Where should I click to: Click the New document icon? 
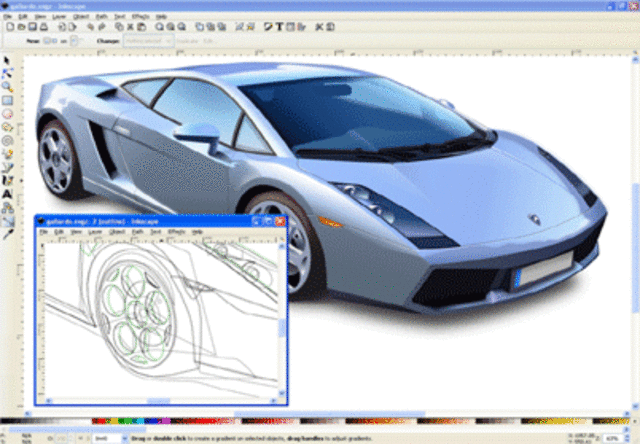click(10, 27)
